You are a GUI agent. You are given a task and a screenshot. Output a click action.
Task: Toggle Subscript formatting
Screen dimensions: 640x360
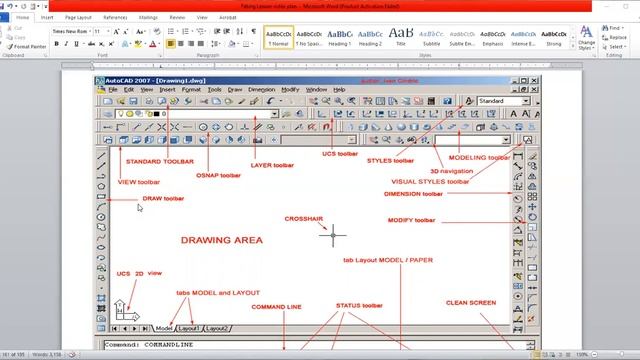[x=102, y=44]
